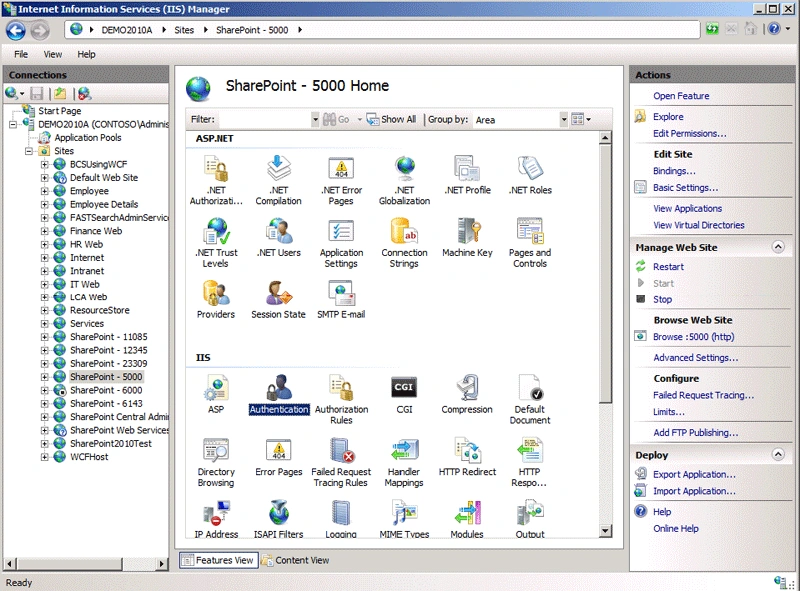Expand the Default Web Site node
This screenshot has width=800, height=591.
point(45,178)
